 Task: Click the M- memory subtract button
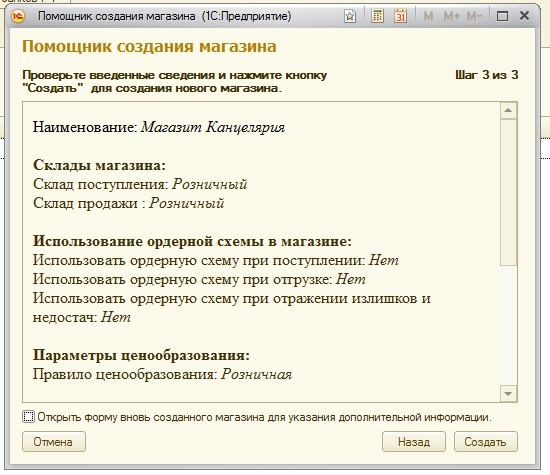[474, 16]
